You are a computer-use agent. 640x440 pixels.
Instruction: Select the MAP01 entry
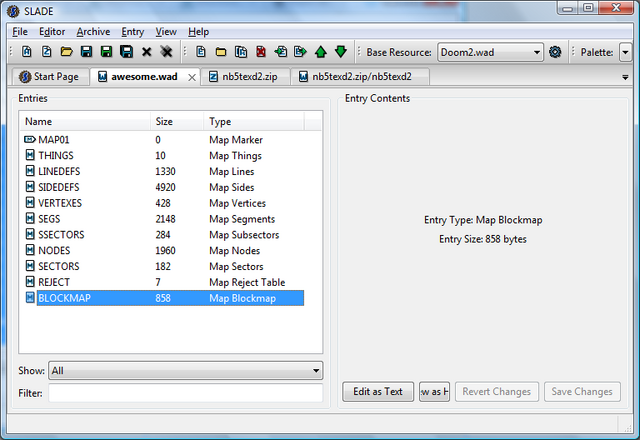54,140
